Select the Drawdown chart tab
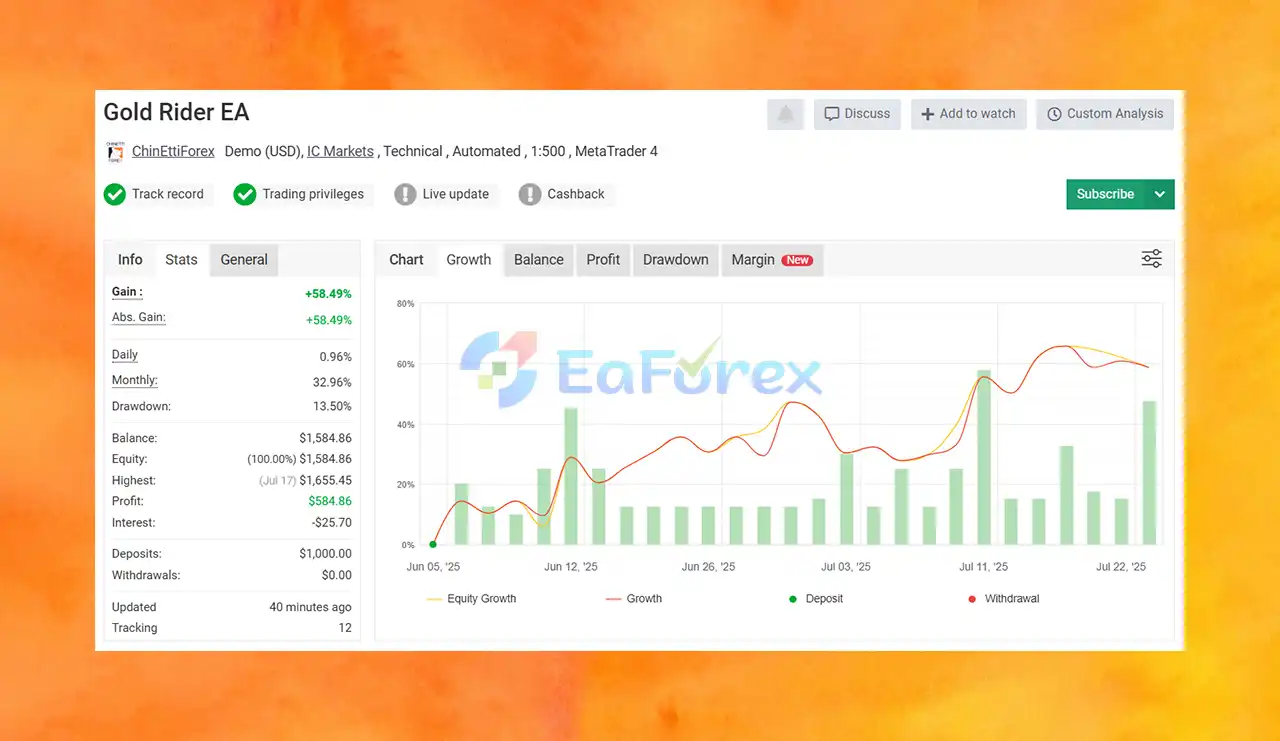 click(676, 259)
